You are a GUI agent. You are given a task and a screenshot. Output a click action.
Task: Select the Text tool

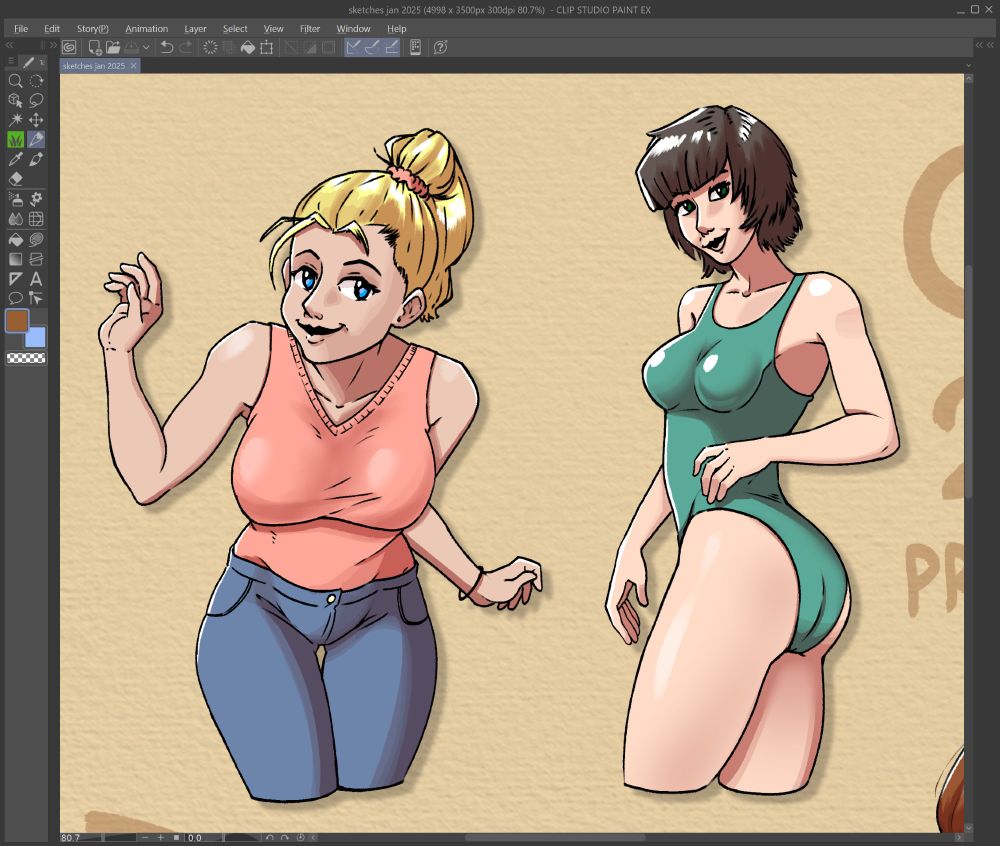(x=36, y=279)
